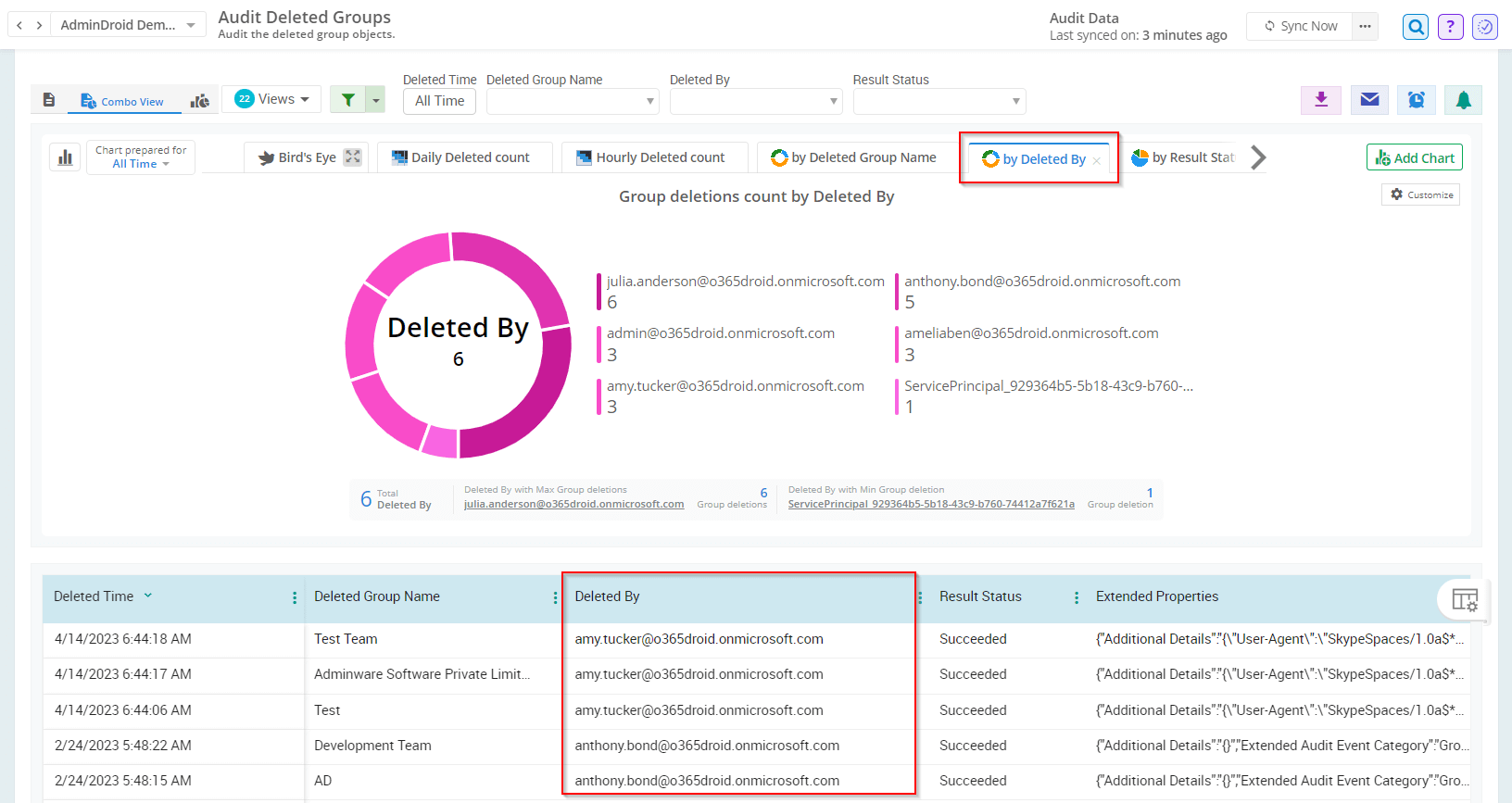Screen dimensions: 1512x803
Task: Open Result Status column options menu
Action: 1077,597
